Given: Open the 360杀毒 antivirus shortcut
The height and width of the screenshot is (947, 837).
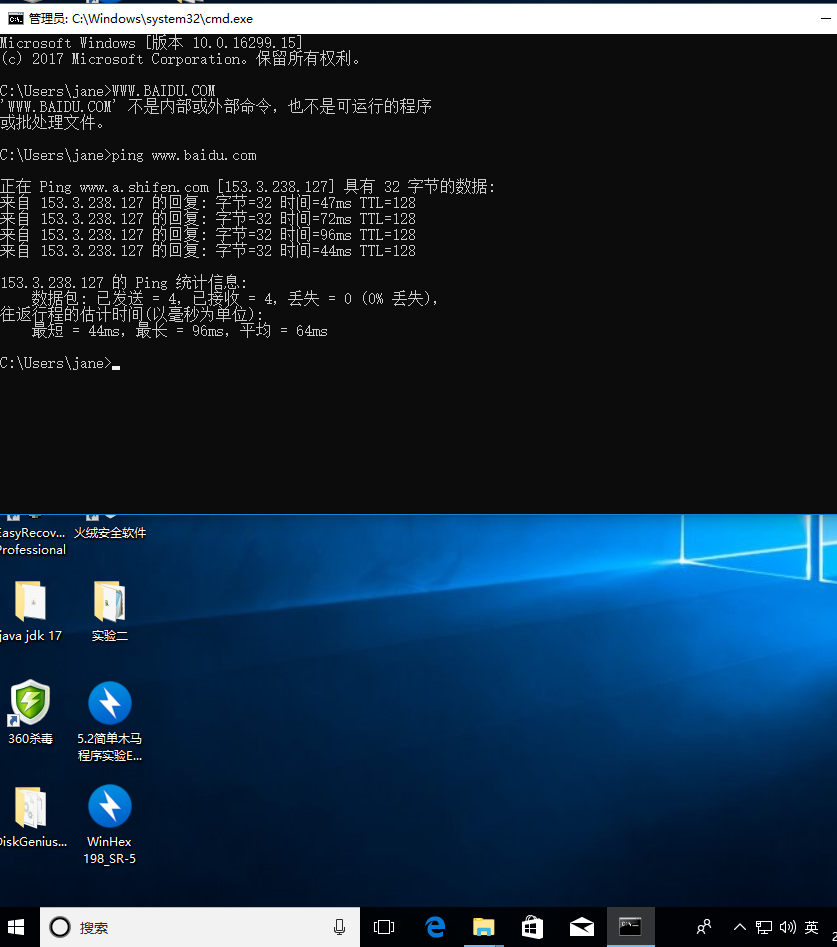Looking at the screenshot, I should (30, 704).
